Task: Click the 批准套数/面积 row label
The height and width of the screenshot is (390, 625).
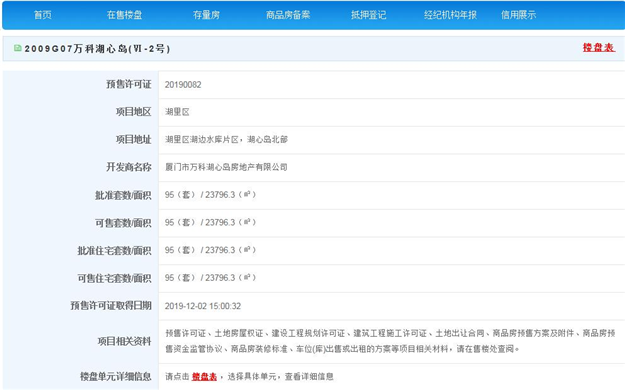Action: [x=123, y=195]
